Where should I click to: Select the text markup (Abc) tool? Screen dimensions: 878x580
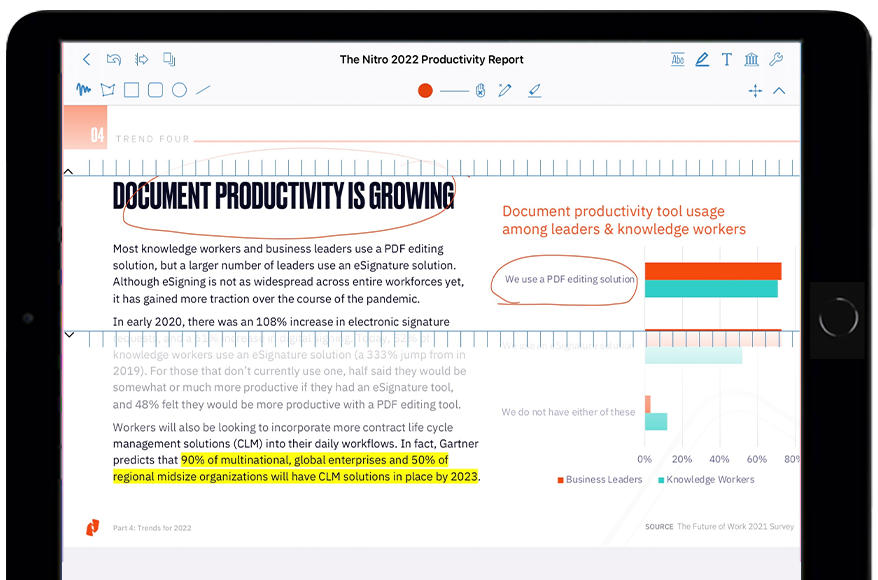tap(678, 59)
